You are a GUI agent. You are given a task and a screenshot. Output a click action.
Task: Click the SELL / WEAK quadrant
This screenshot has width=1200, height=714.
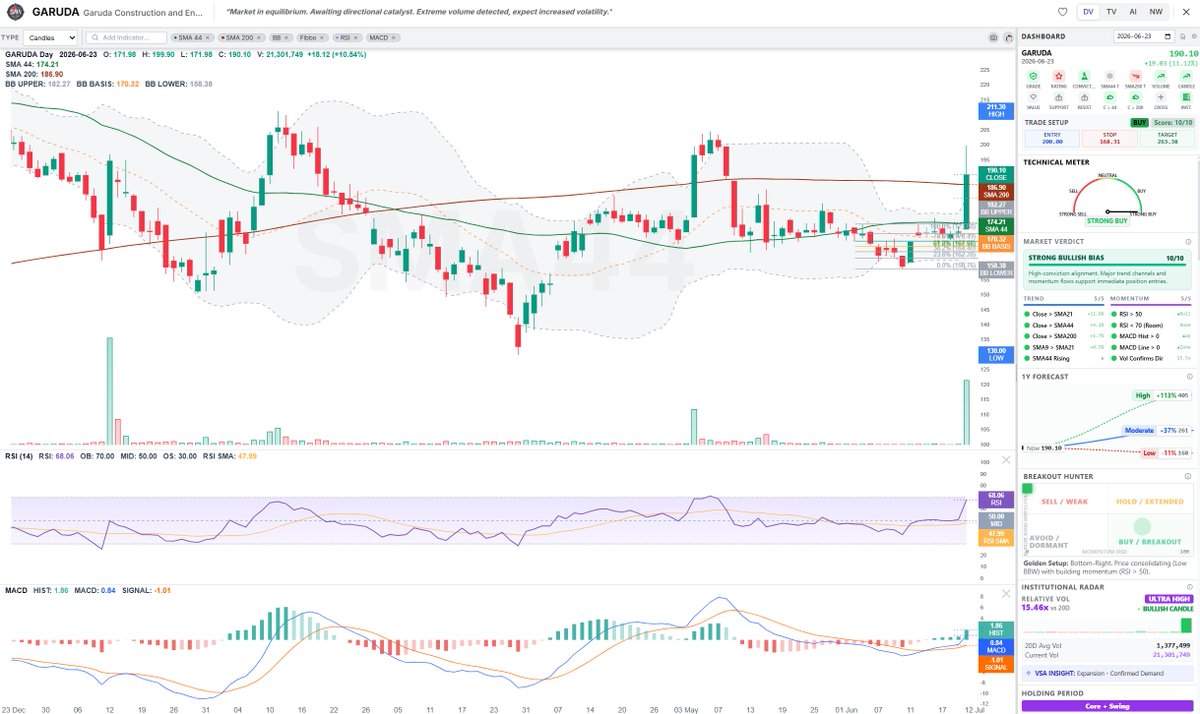(1064, 500)
